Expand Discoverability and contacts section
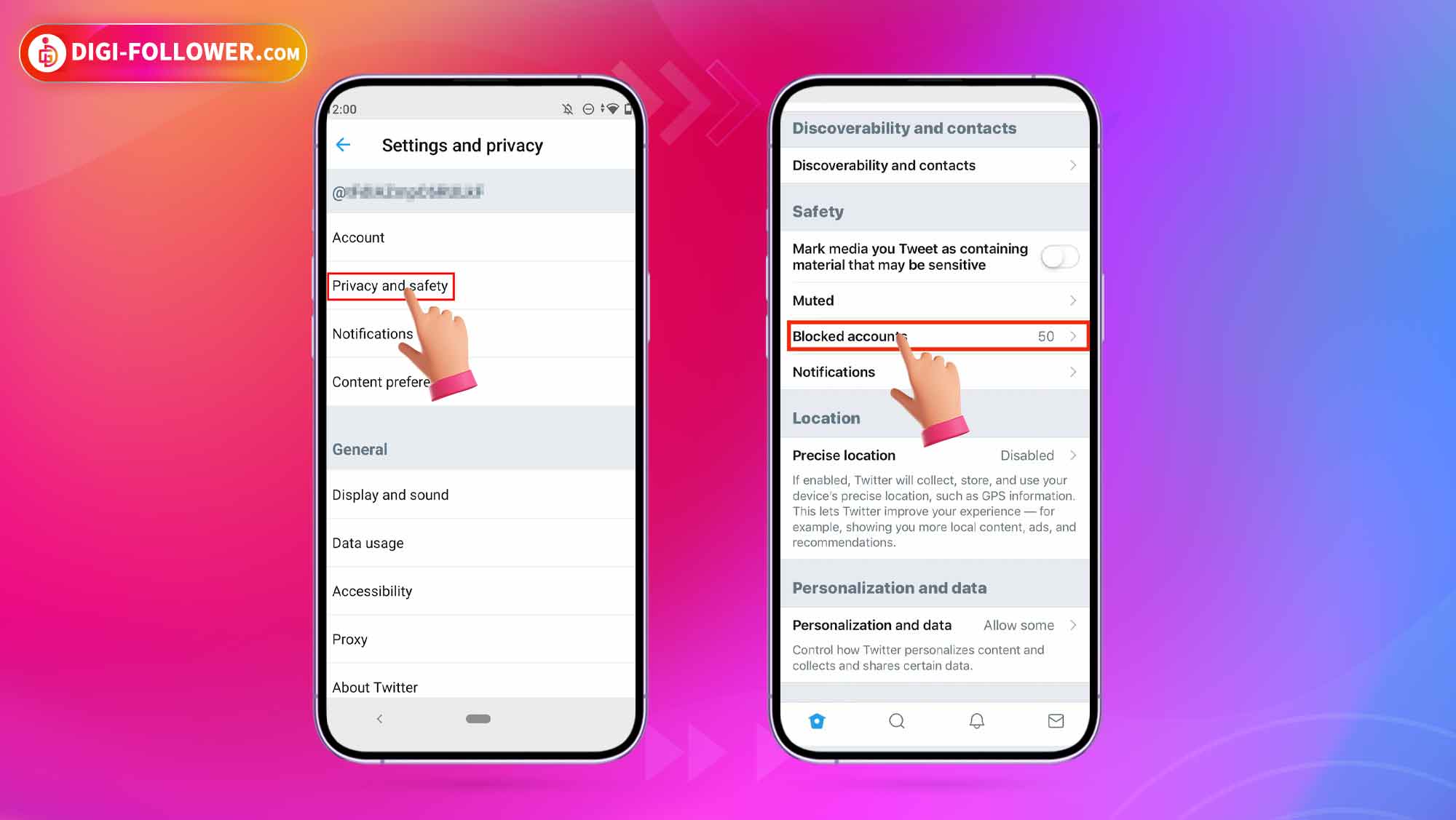1456x820 pixels. click(x=934, y=165)
